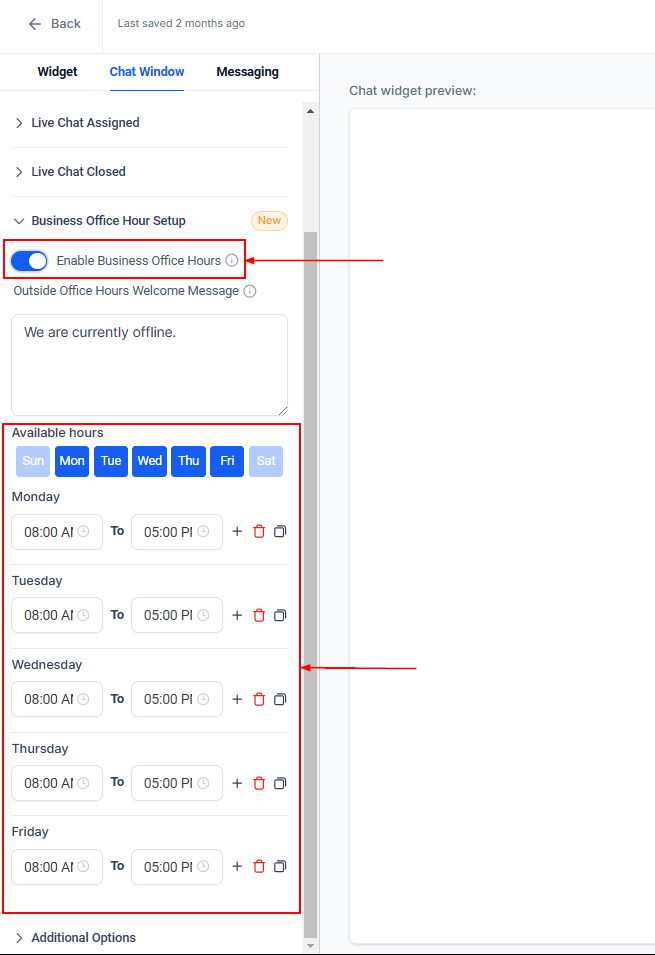The height and width of the screenshot is (955, 655).
Task: Expand the Live Chat Assigned section
Action: [x=85, y=123]
